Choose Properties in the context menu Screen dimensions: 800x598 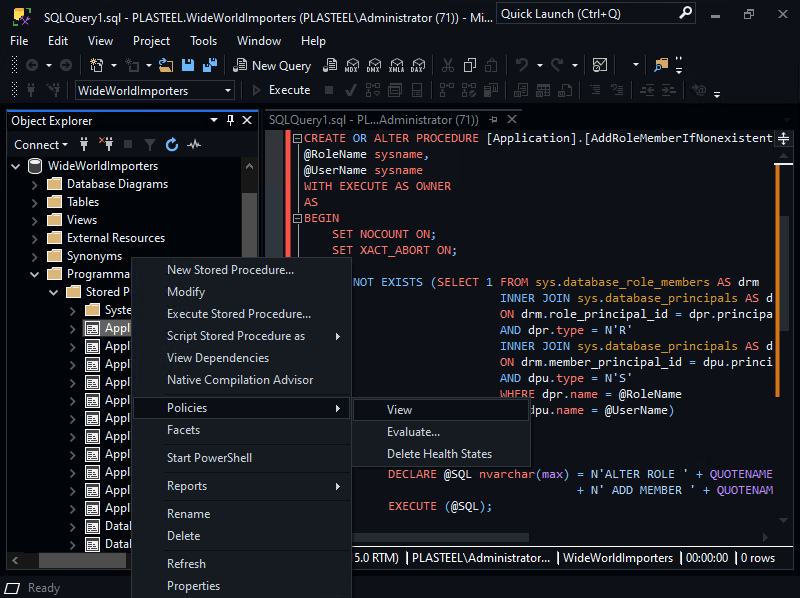pos(242,586)
